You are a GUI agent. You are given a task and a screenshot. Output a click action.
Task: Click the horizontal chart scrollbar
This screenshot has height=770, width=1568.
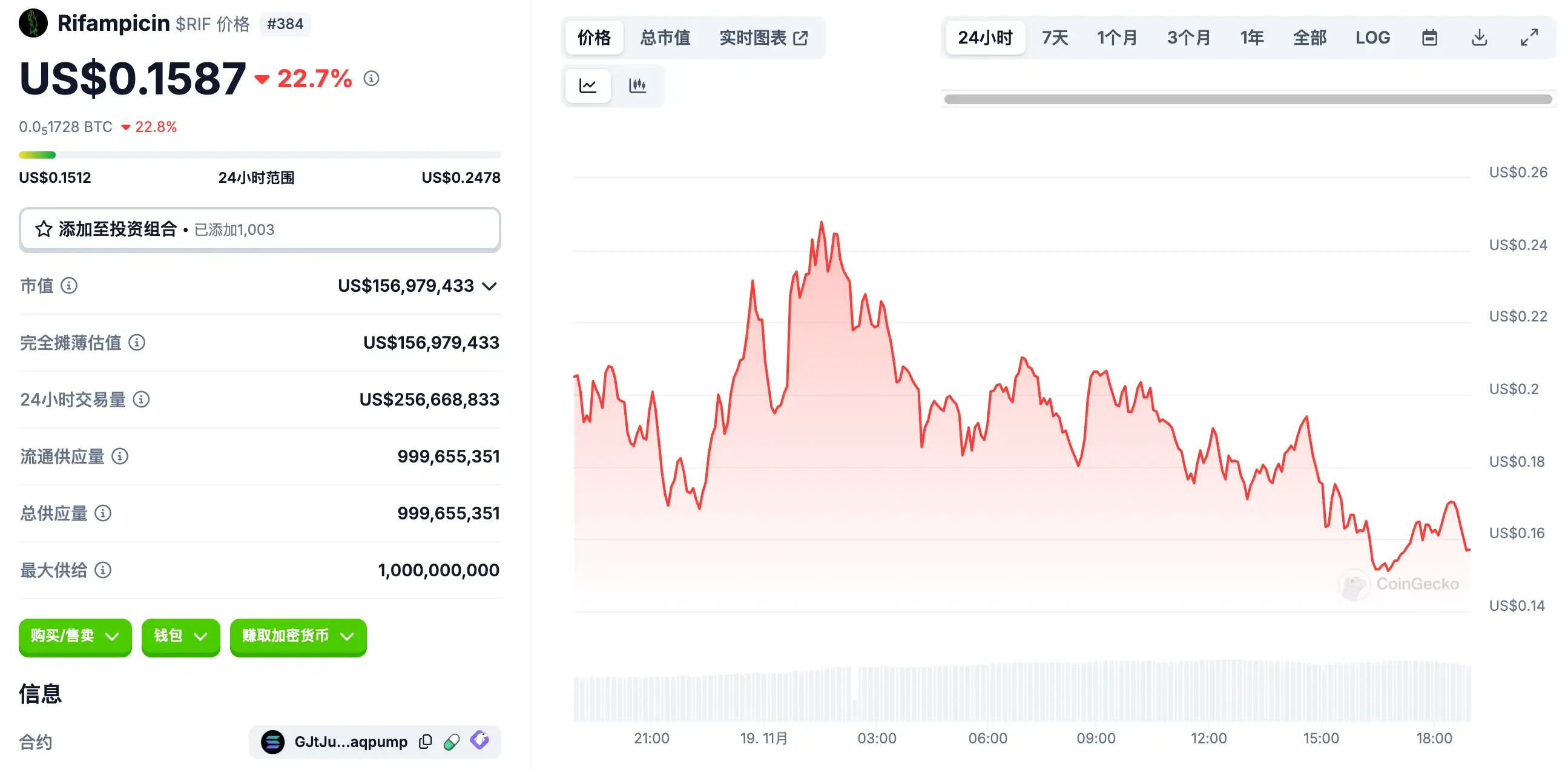click(x=1248, y=99)
